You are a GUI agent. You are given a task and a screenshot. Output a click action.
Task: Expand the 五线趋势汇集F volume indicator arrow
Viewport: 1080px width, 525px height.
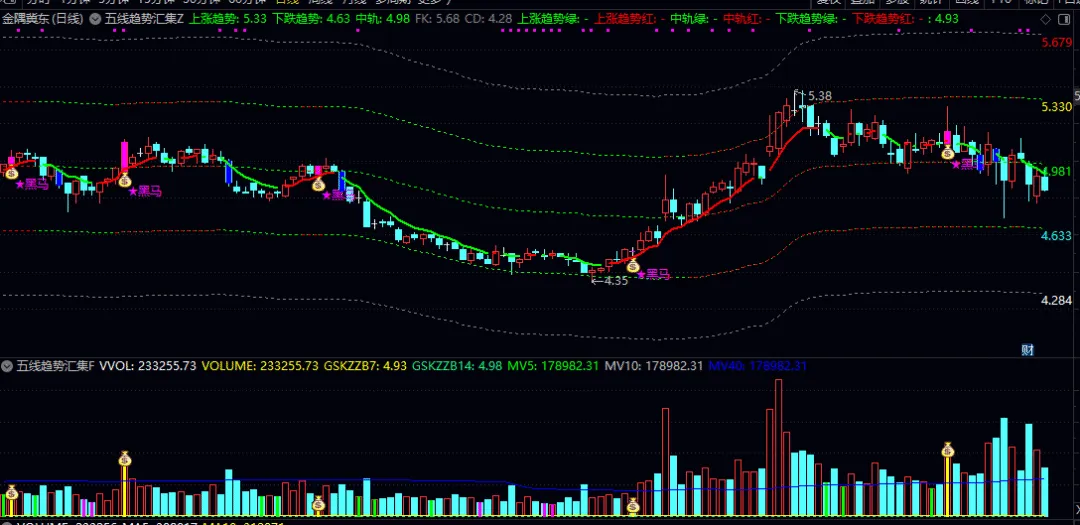click(8, 366)
